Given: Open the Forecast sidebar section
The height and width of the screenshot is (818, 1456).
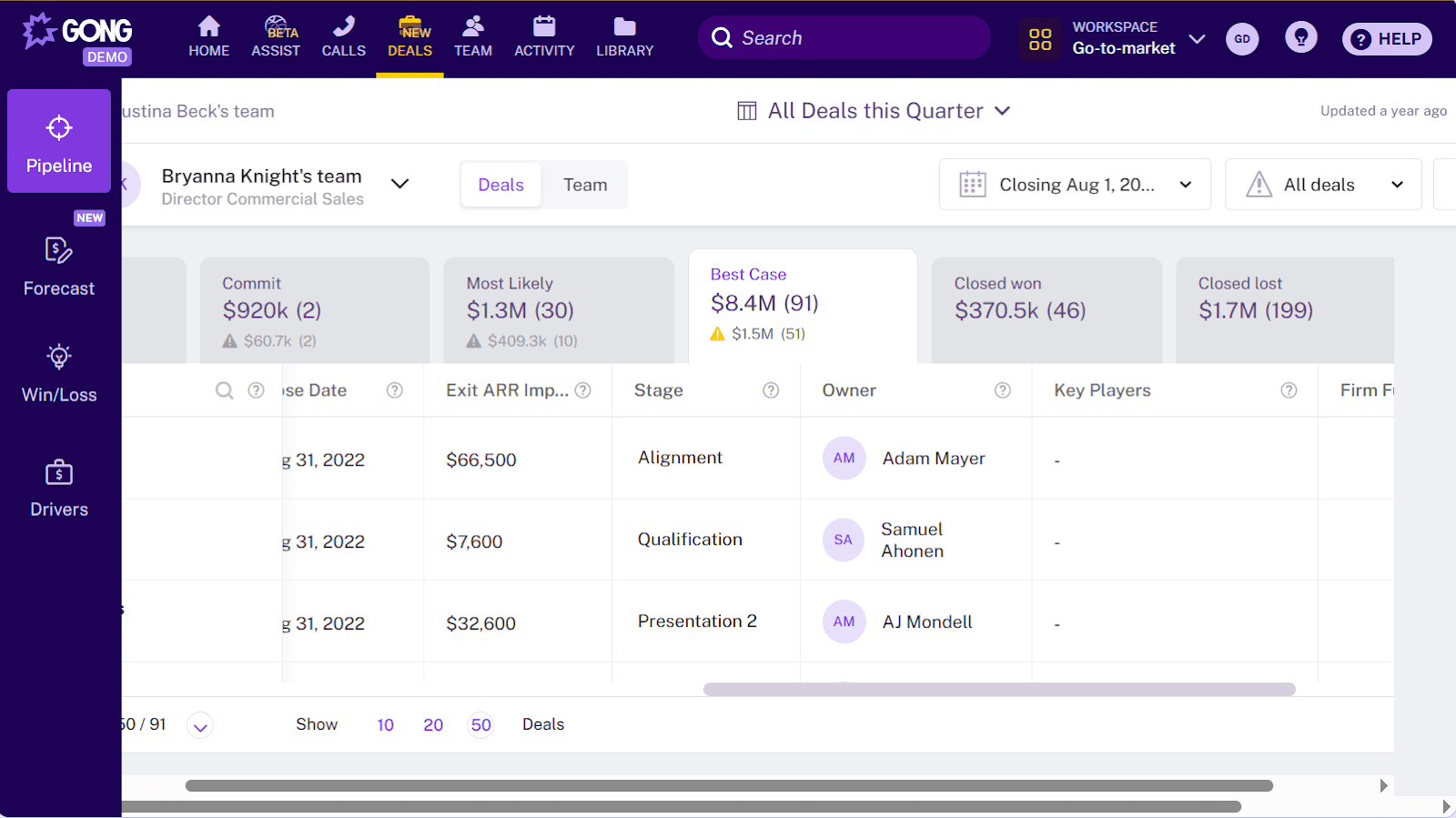Looking at the screenshot, I should pyautogui.click(x=59, y=267).
